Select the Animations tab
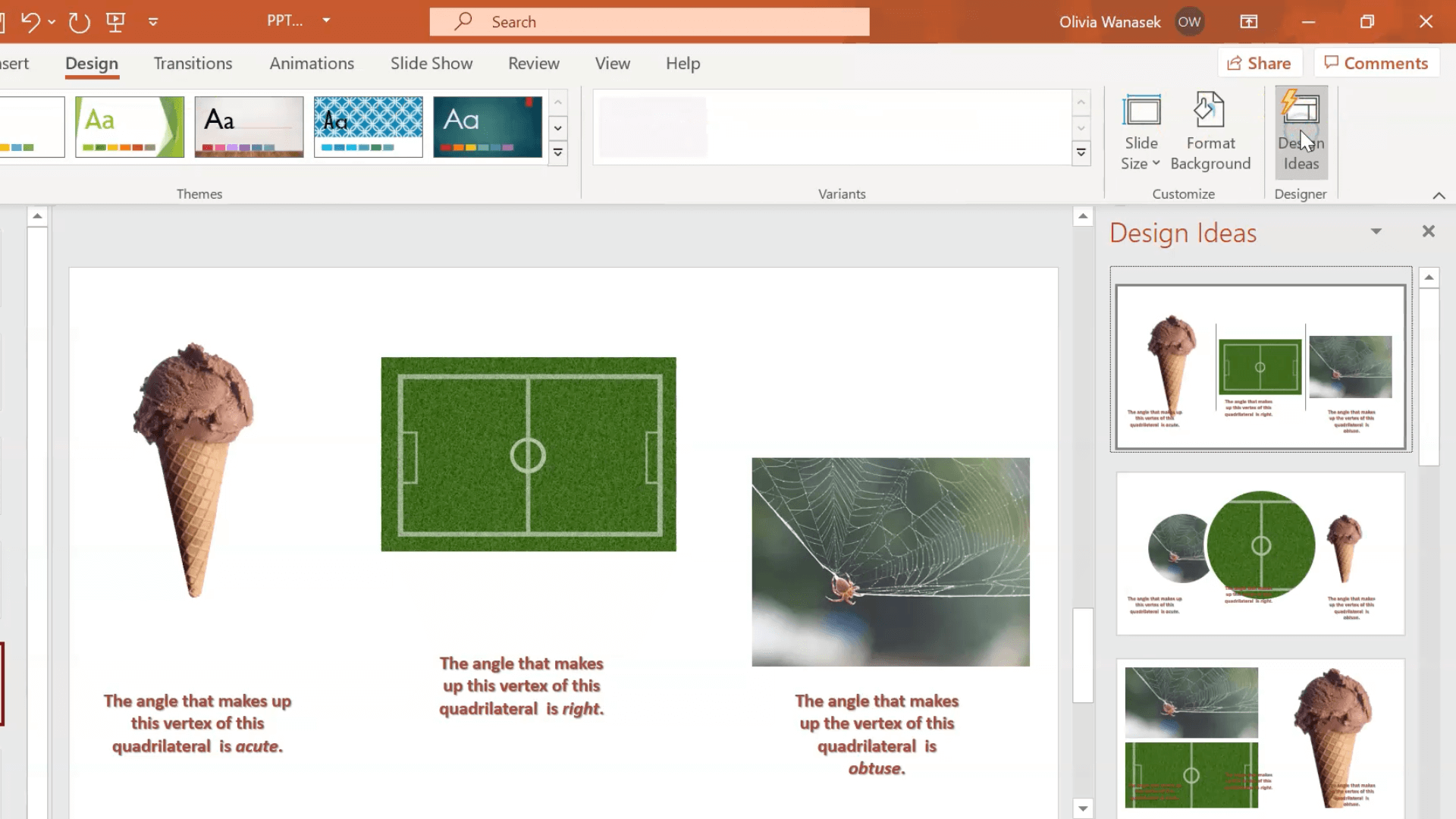1456x819 pixels. coord(311,62)
